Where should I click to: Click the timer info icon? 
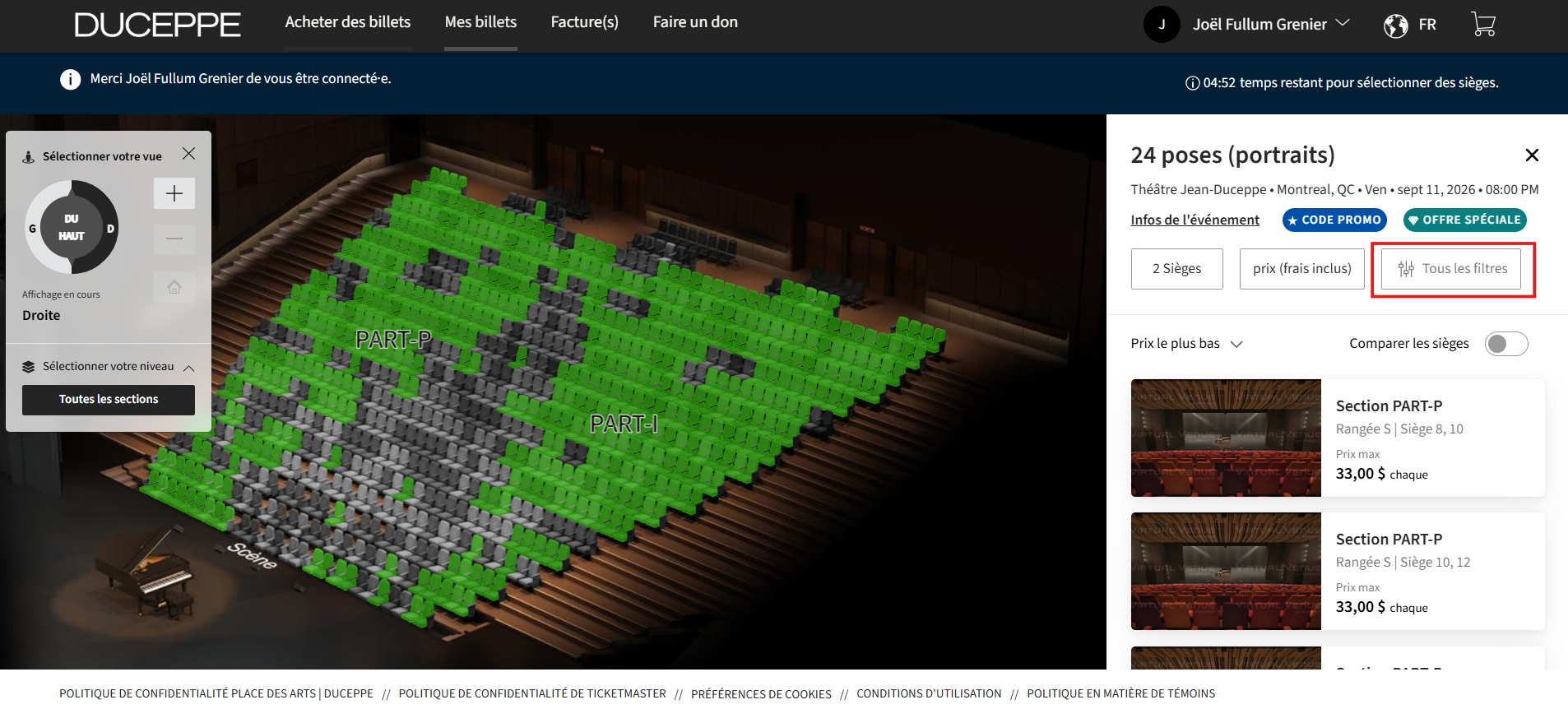click(x=1192, y=83)
